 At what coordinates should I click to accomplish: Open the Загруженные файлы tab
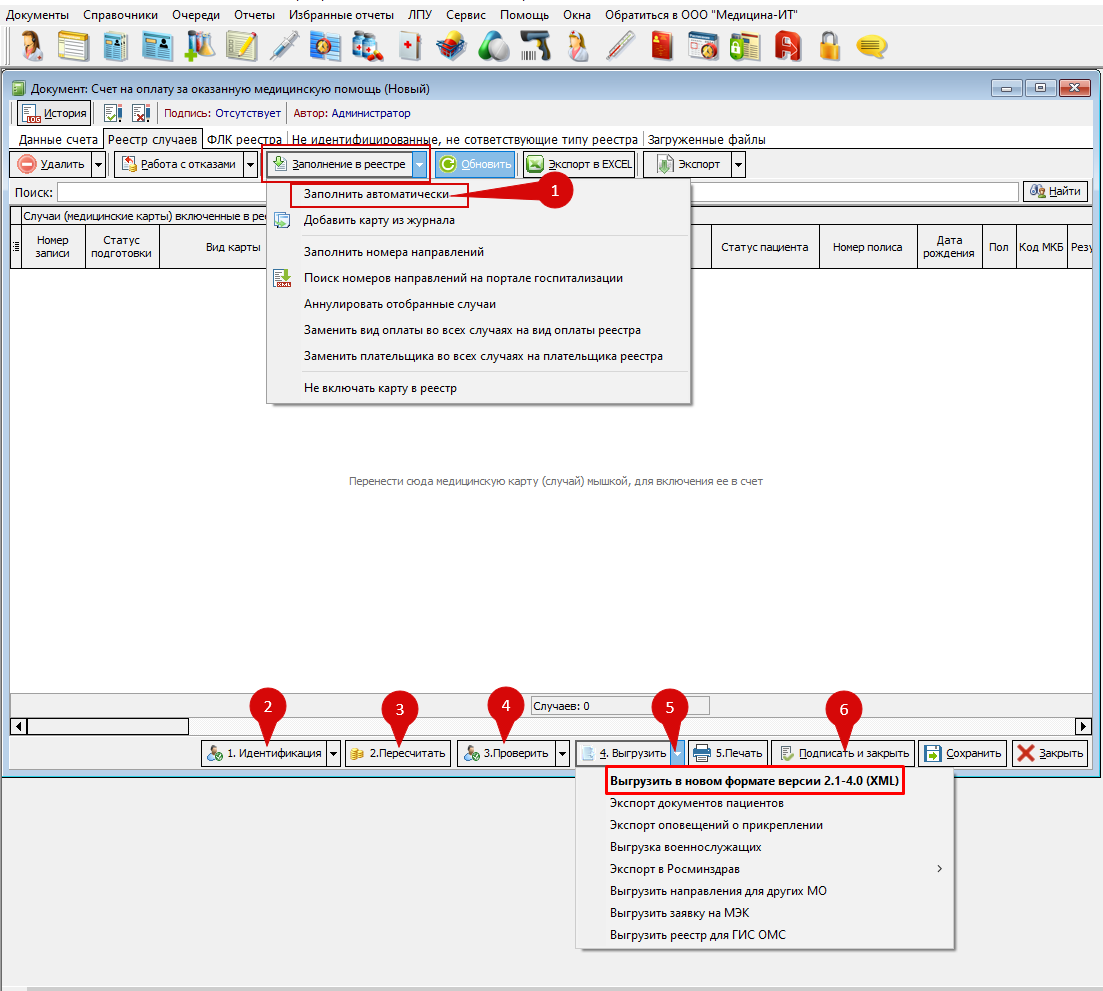[706, 139]
